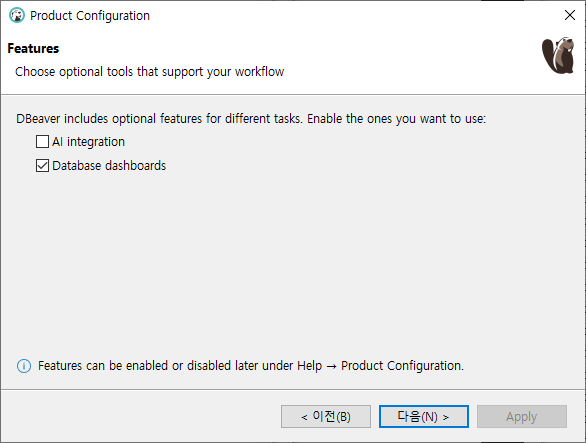
Task: Click the 'Features can be enabled or disabled' note
Action: click(251, 366)
